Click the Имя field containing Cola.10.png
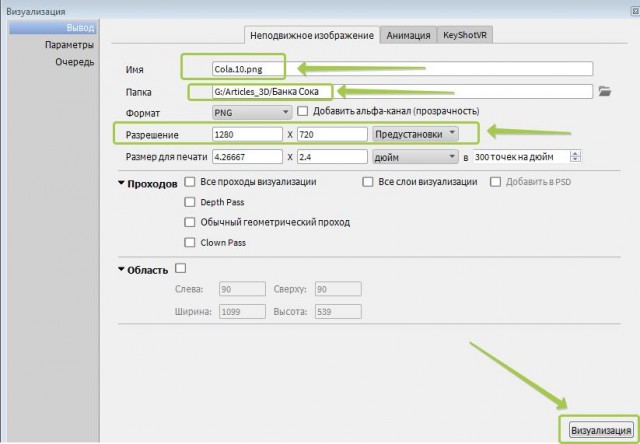Screen dimensions: 640x444 [x=400, y=69]
